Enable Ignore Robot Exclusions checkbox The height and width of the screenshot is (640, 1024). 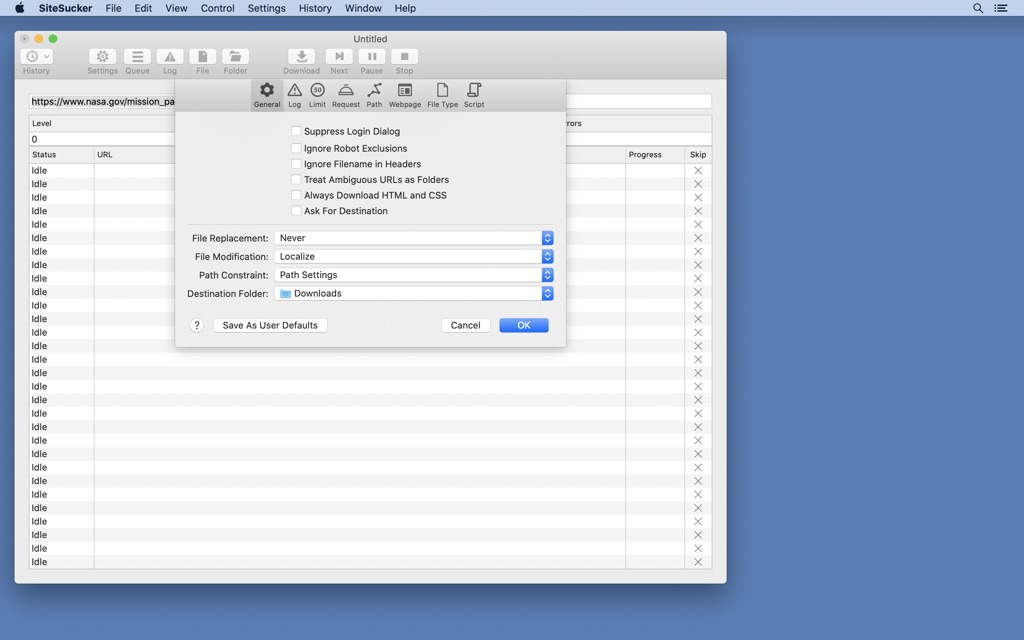click(x=296, y=148)
